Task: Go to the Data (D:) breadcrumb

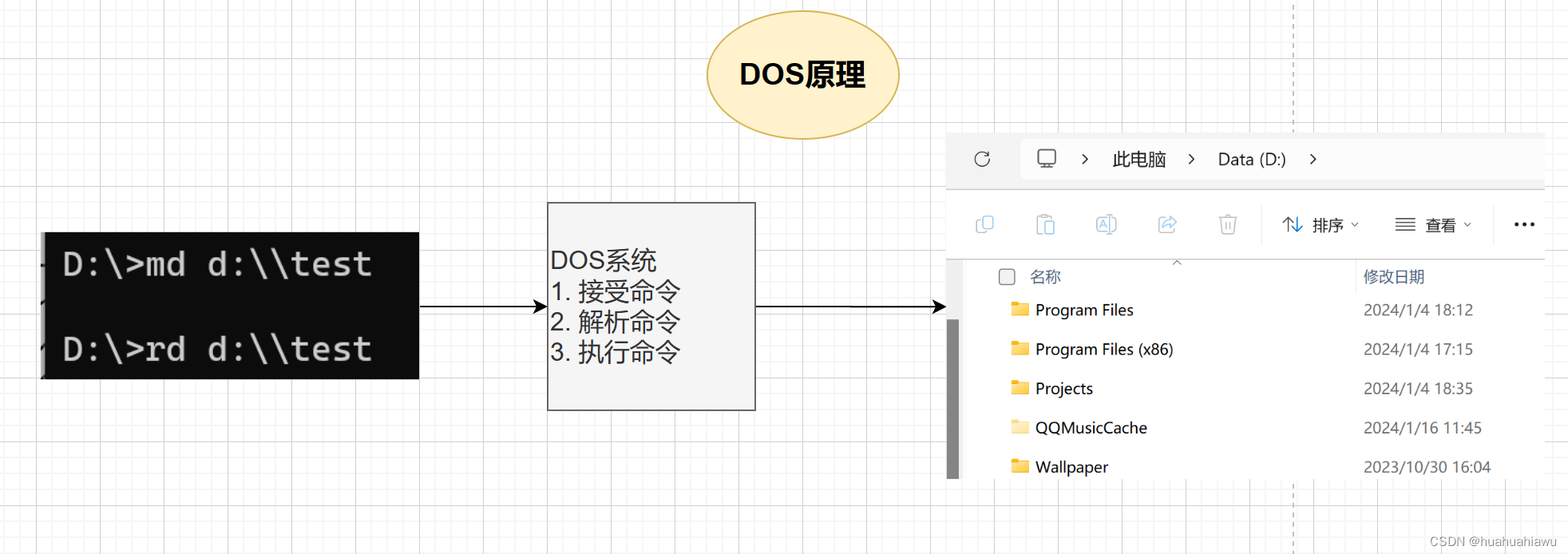Action: (1252, 160)
